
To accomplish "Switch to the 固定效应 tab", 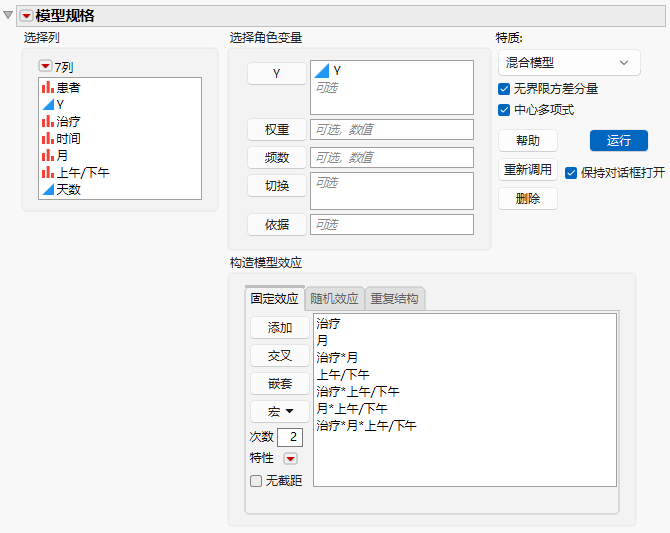I will coord(275,298).
